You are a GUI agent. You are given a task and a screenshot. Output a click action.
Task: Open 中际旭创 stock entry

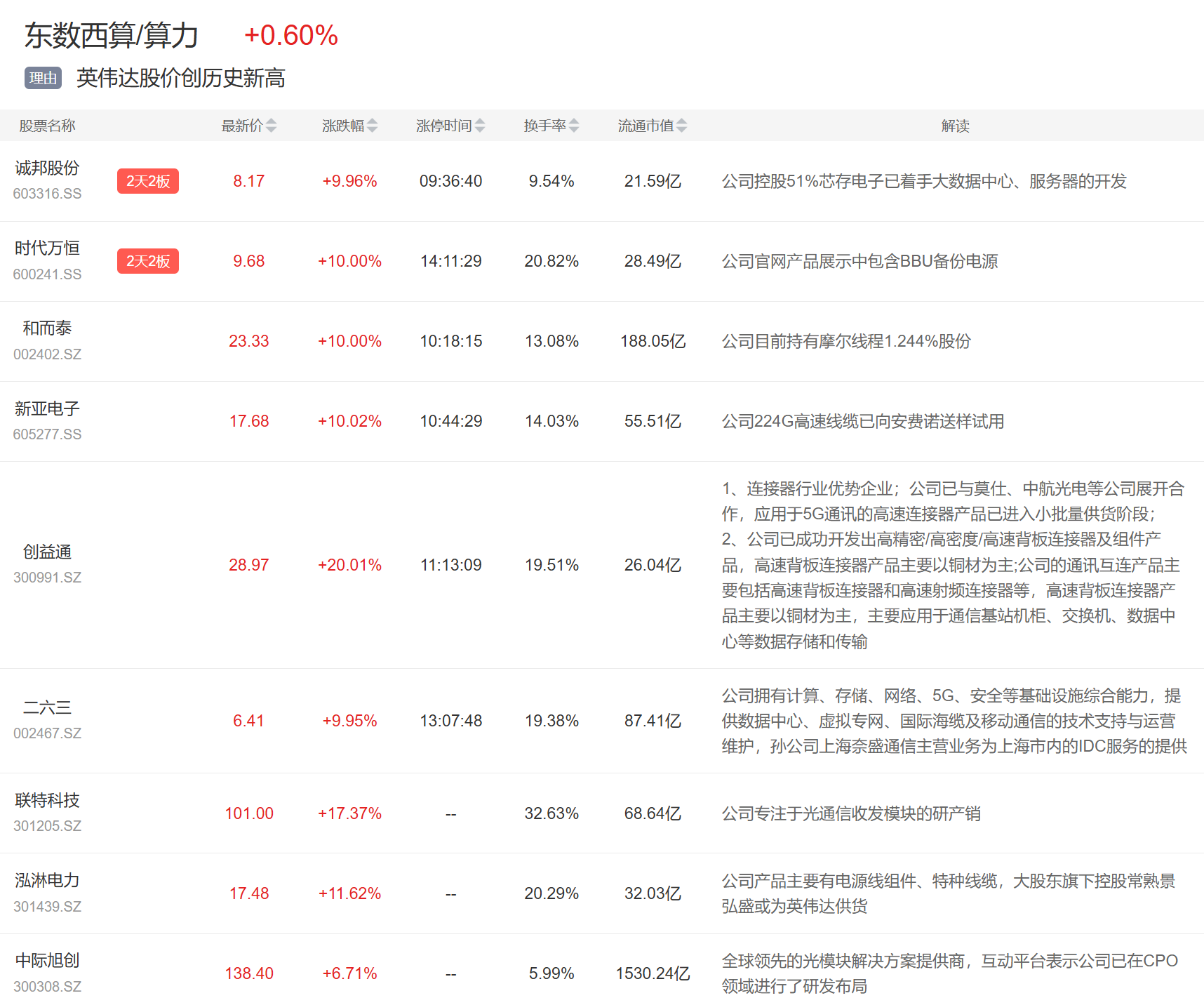pos(47,960)
